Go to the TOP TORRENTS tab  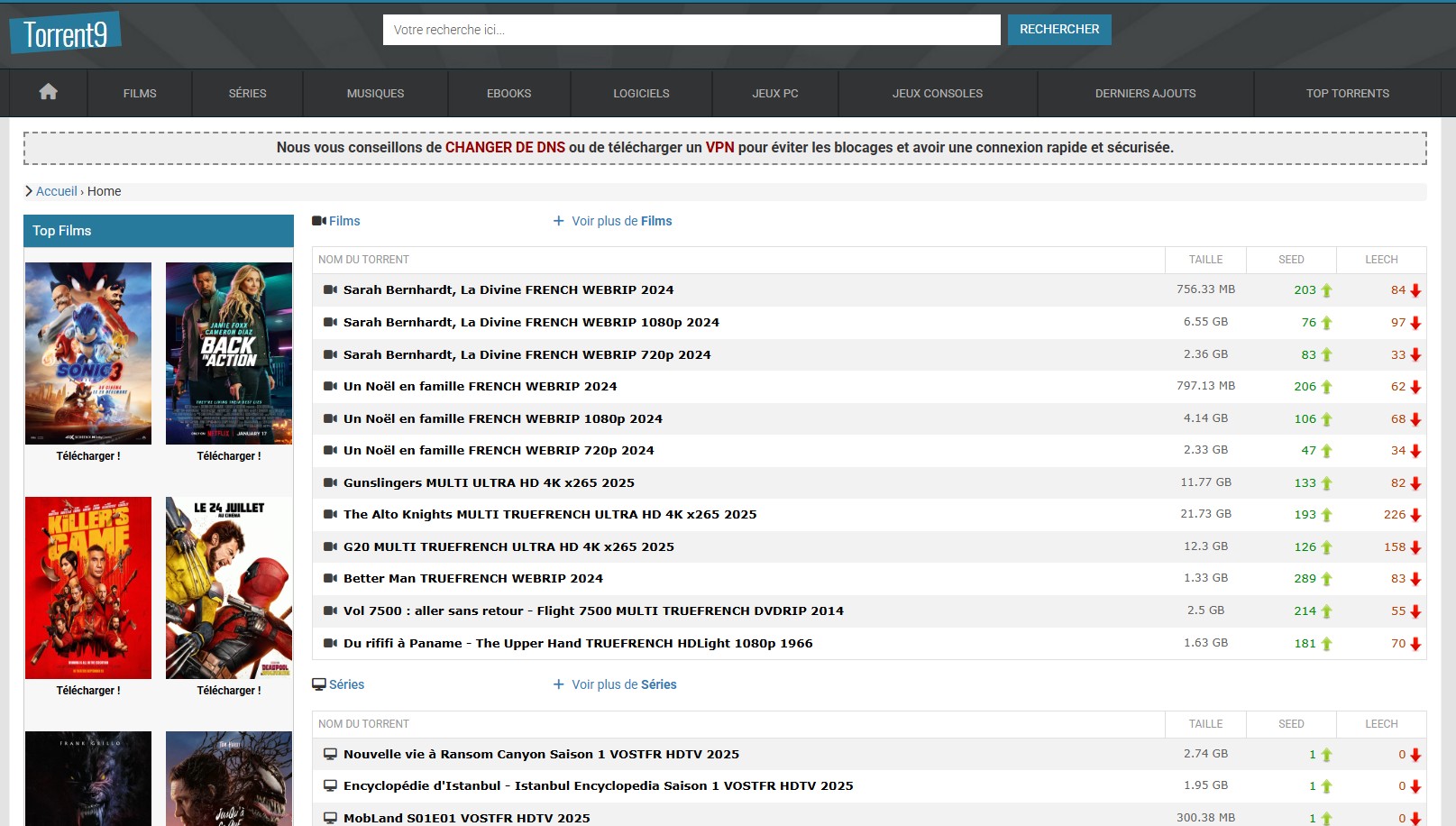point(1347,93)
